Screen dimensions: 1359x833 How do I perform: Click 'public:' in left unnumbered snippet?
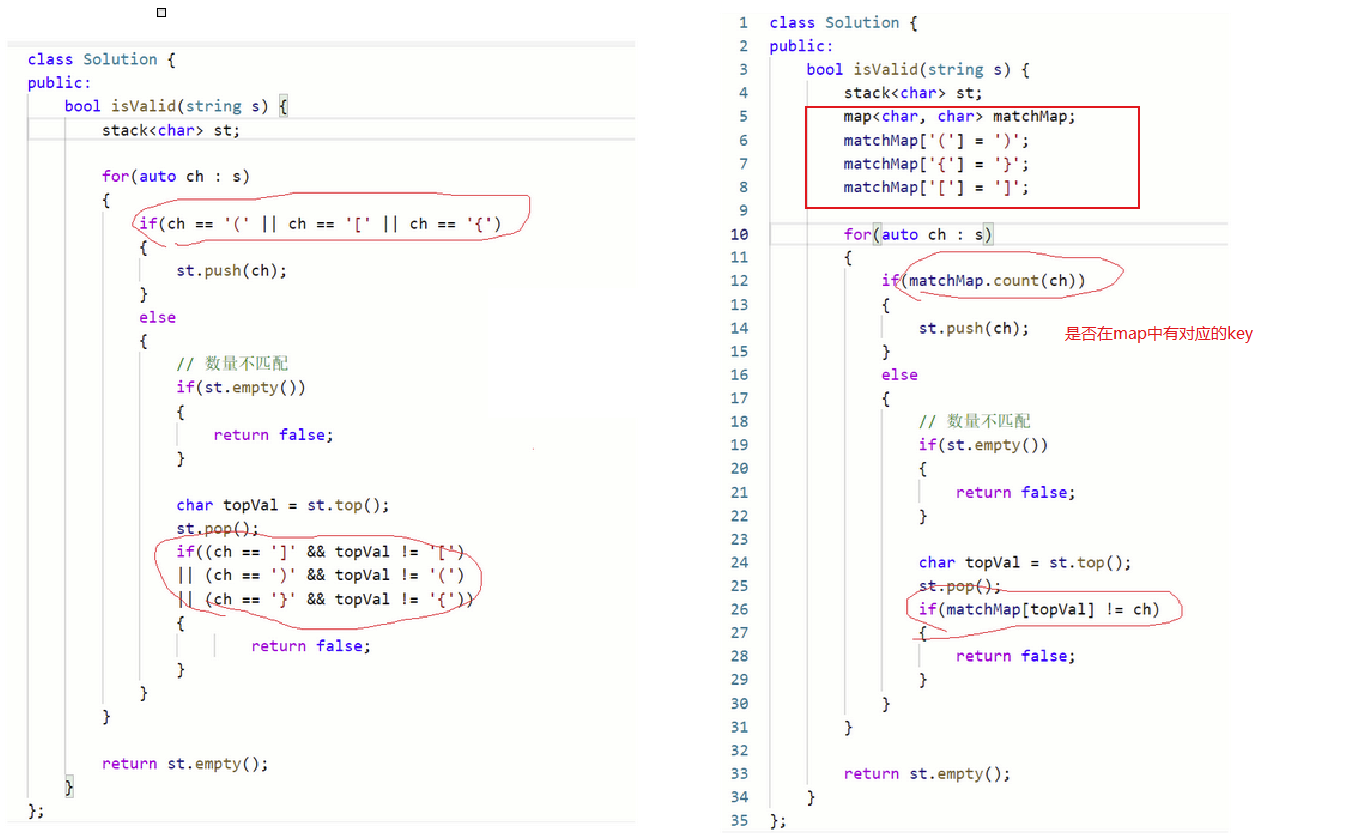[59, 83]
